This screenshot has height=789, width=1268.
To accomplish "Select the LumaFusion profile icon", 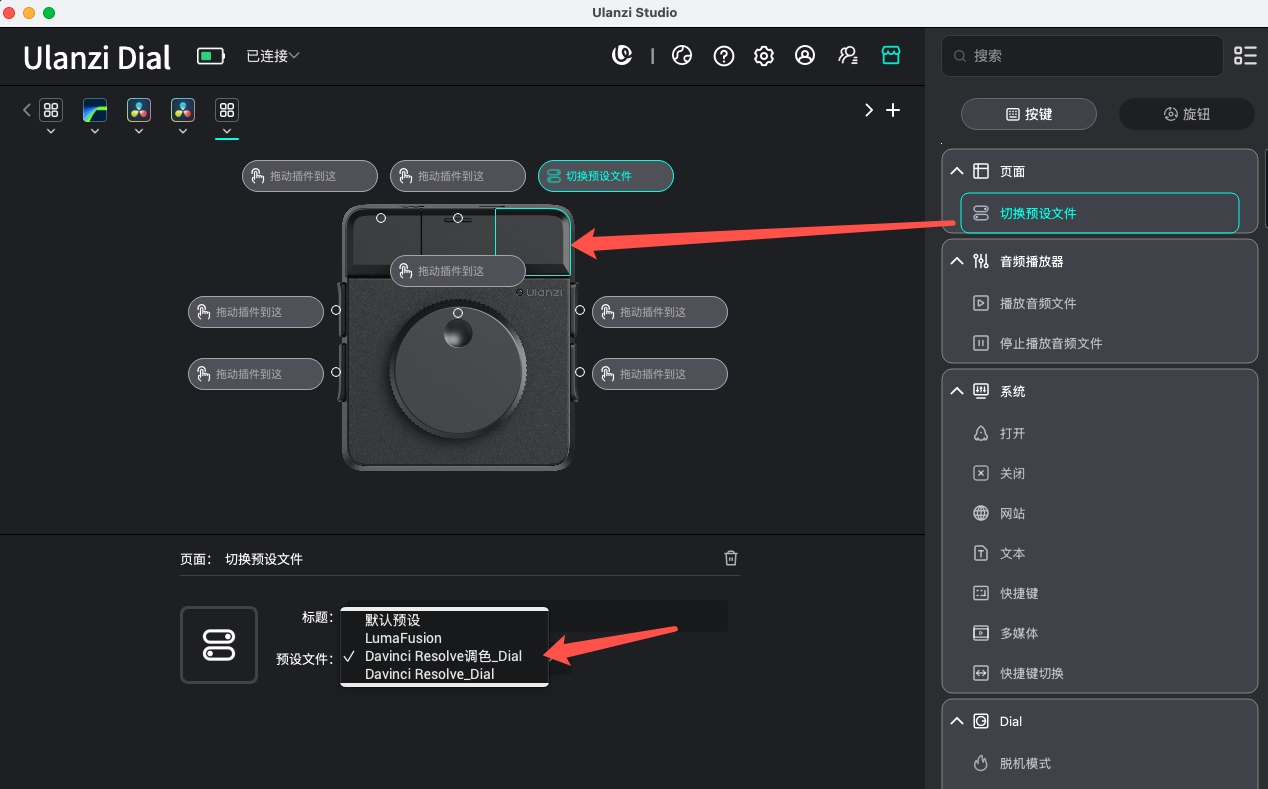I will pyautogui.click(x=95, y=110).
